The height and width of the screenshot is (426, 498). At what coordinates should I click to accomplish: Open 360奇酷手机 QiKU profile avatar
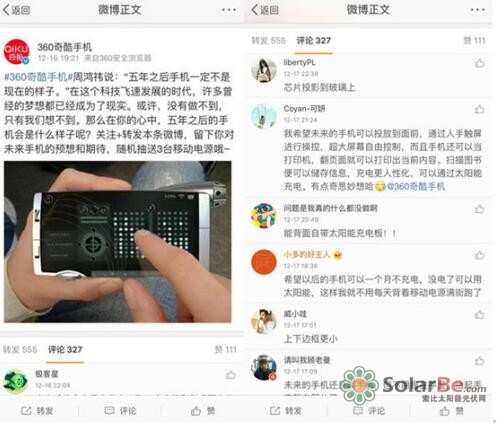tap(16, 52)
